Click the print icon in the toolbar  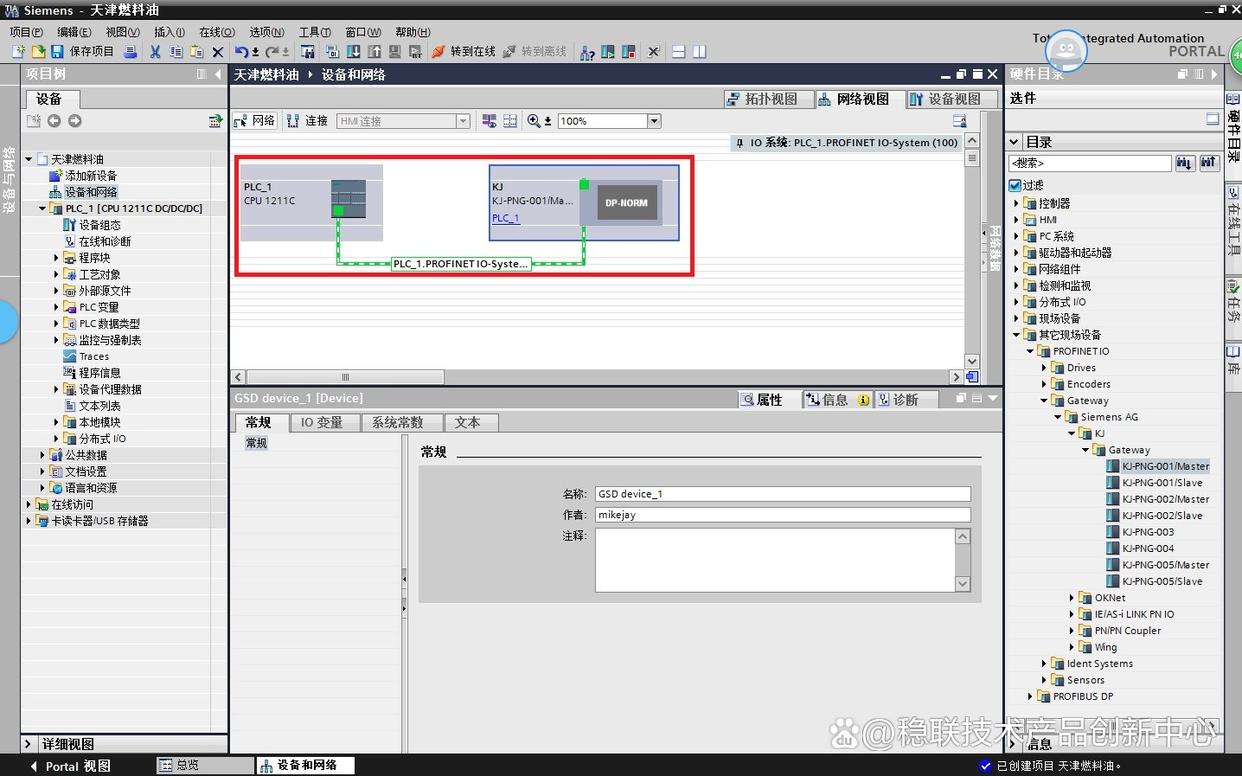coord(130,52)
